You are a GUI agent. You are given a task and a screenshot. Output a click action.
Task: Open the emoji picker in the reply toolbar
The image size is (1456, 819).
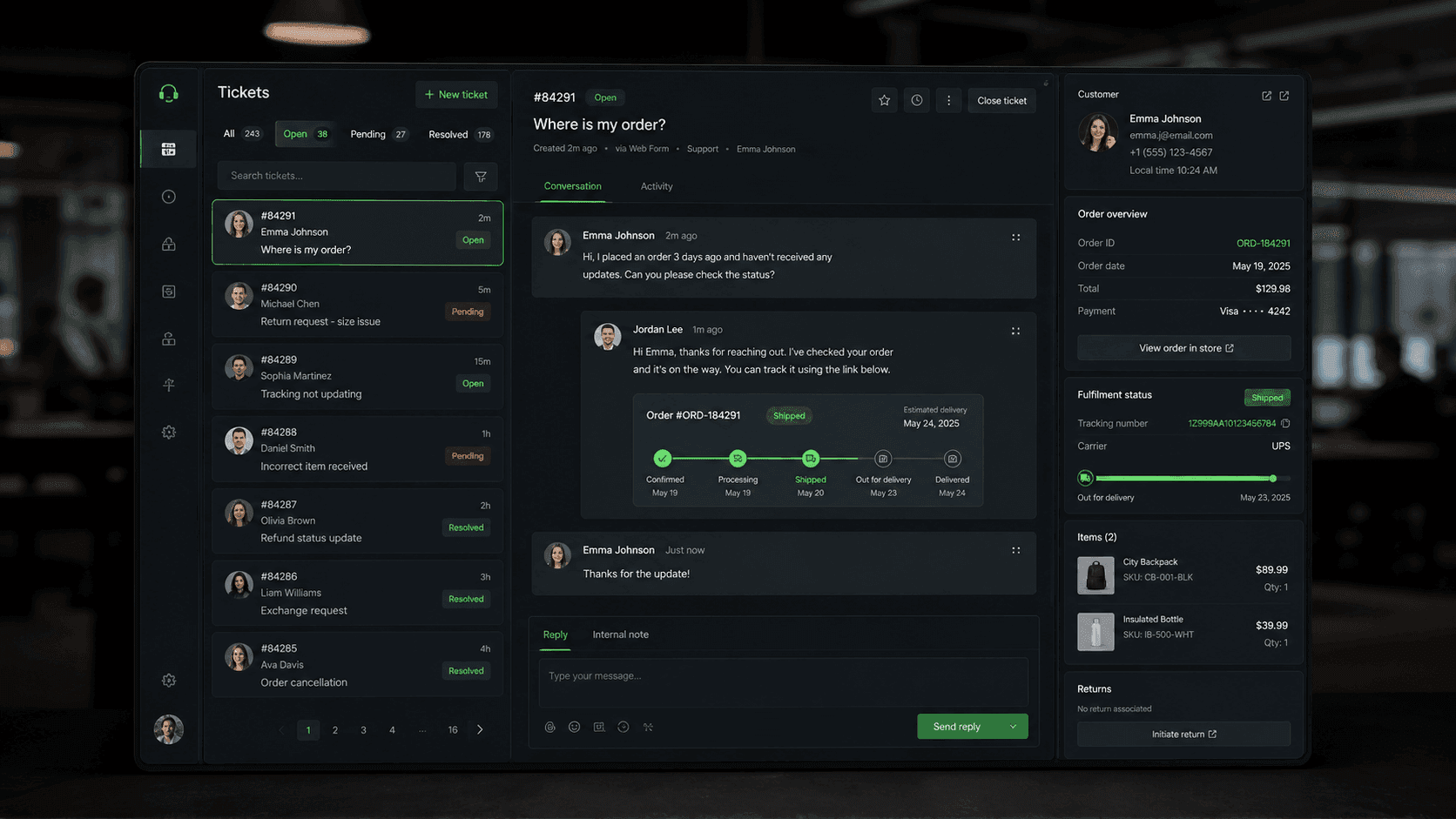(x=574, y=727)
